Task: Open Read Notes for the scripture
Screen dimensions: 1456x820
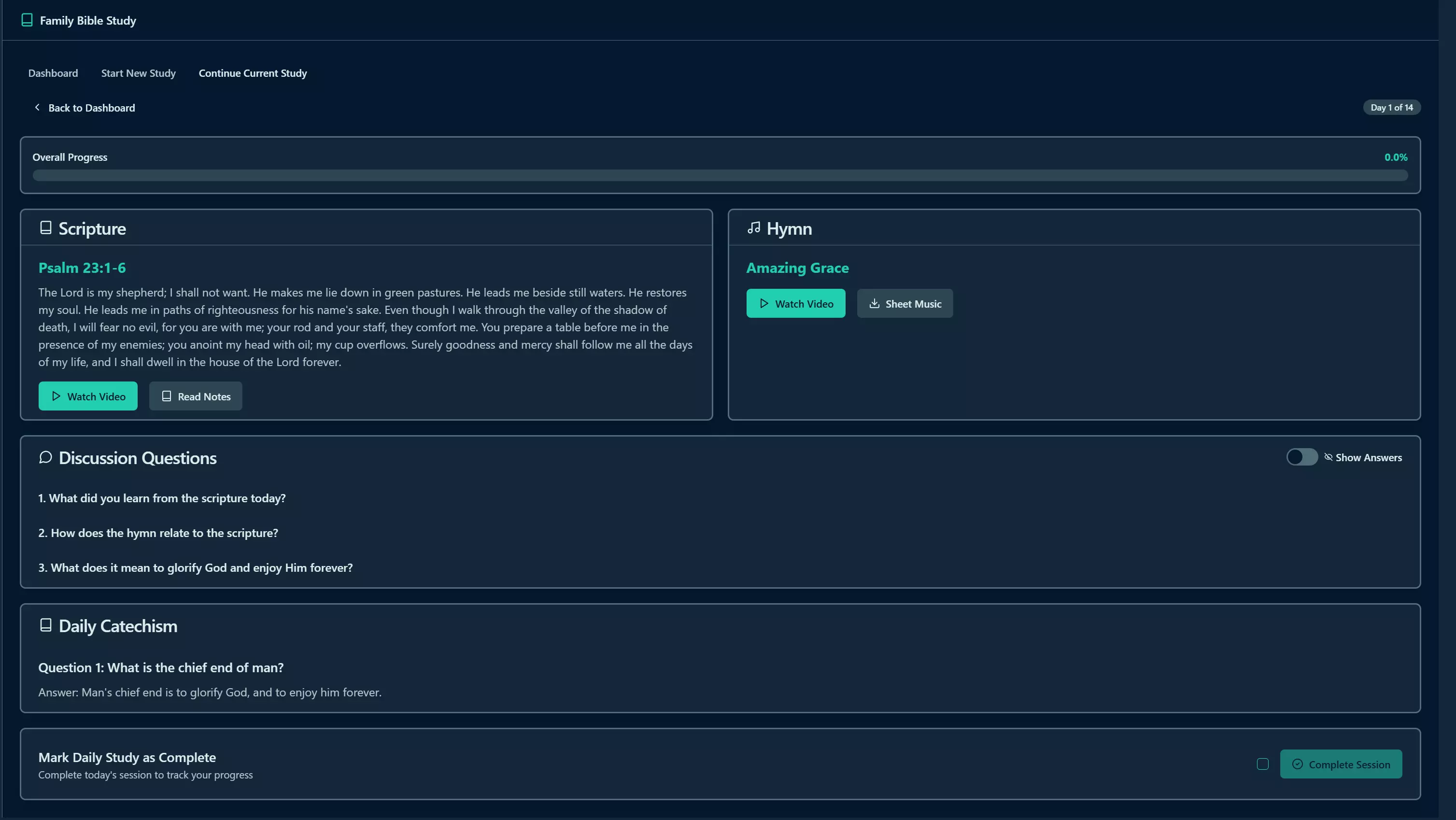Action: [196, 396]
